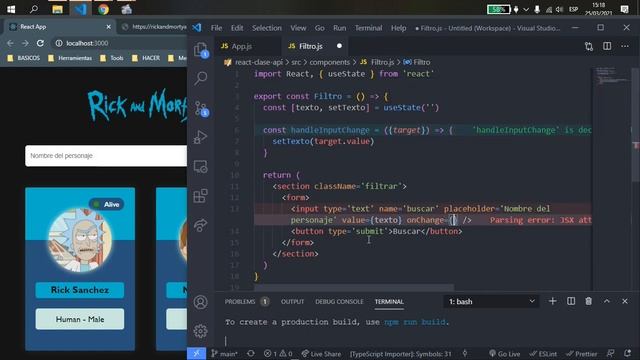The height and width of the screenshot is (360, 640).
Task: Open Windows Start menu
Action: 11,9
